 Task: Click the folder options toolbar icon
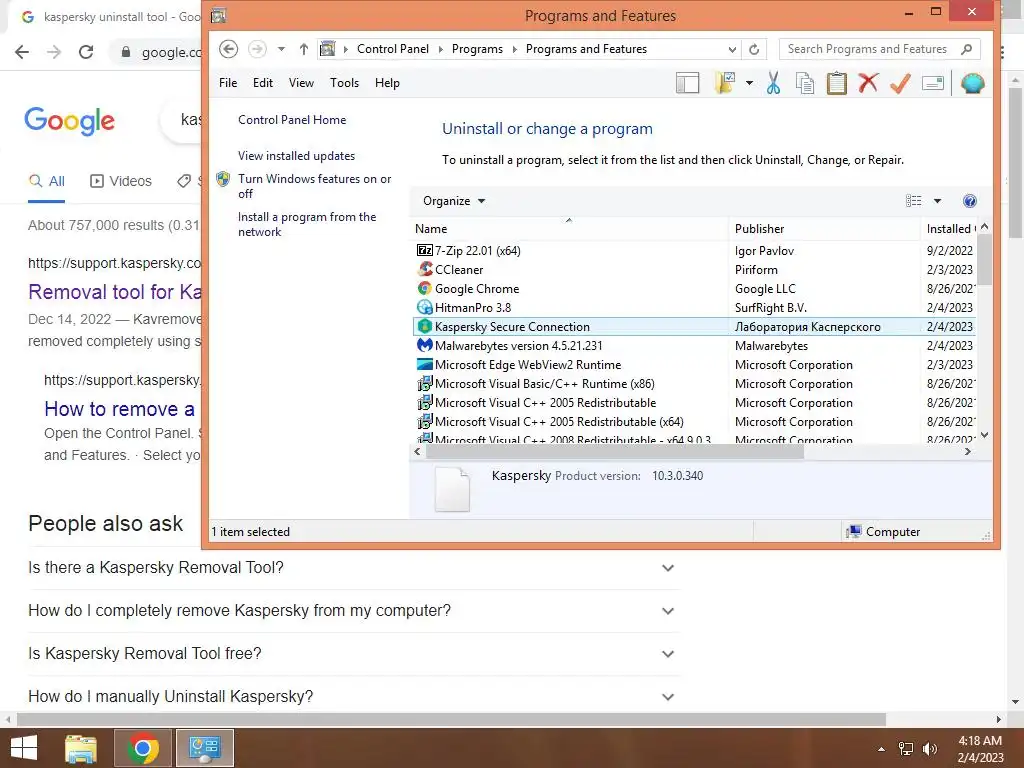point(725,83)
